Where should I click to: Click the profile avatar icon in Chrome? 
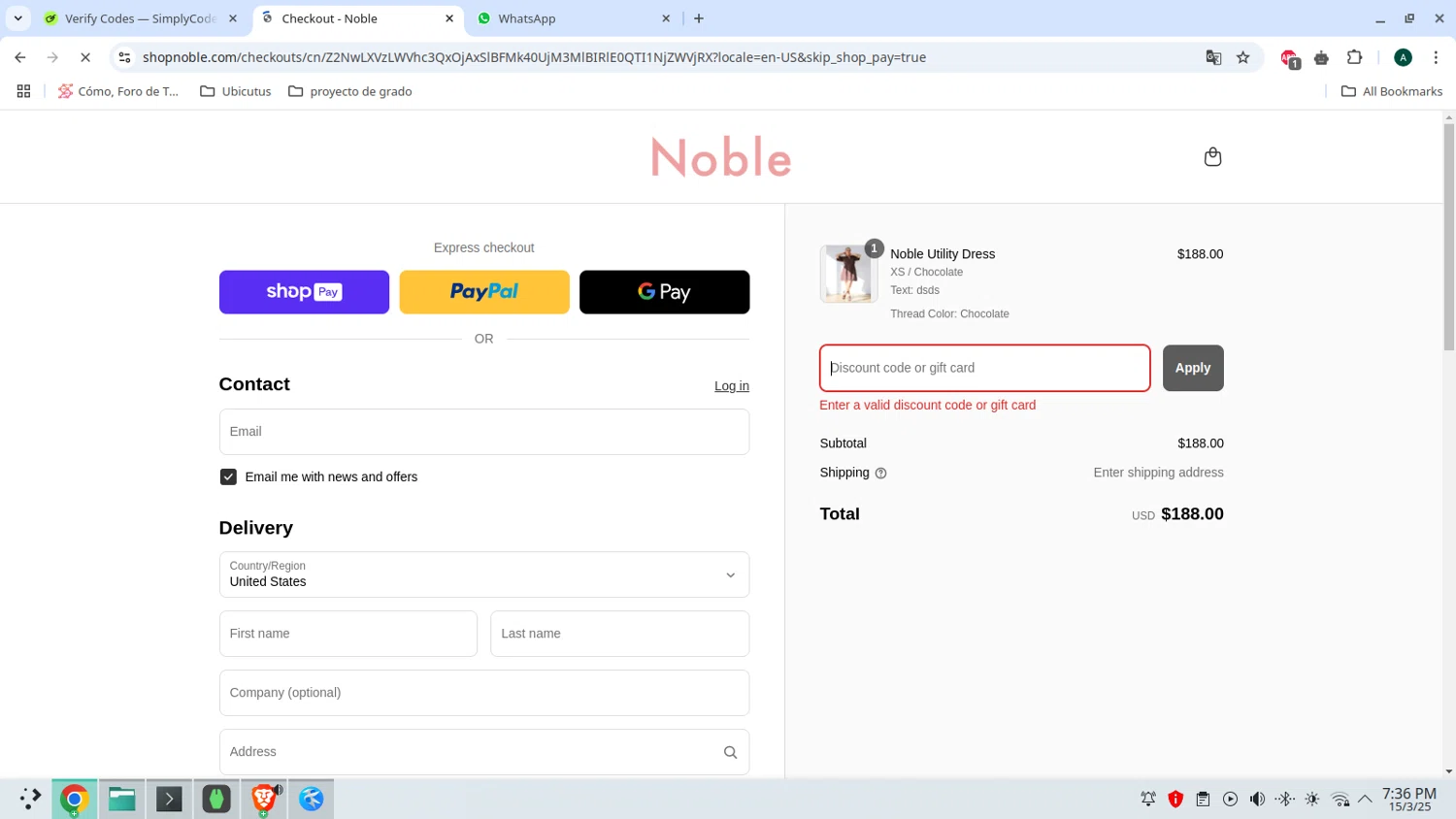pos(1403,57)
